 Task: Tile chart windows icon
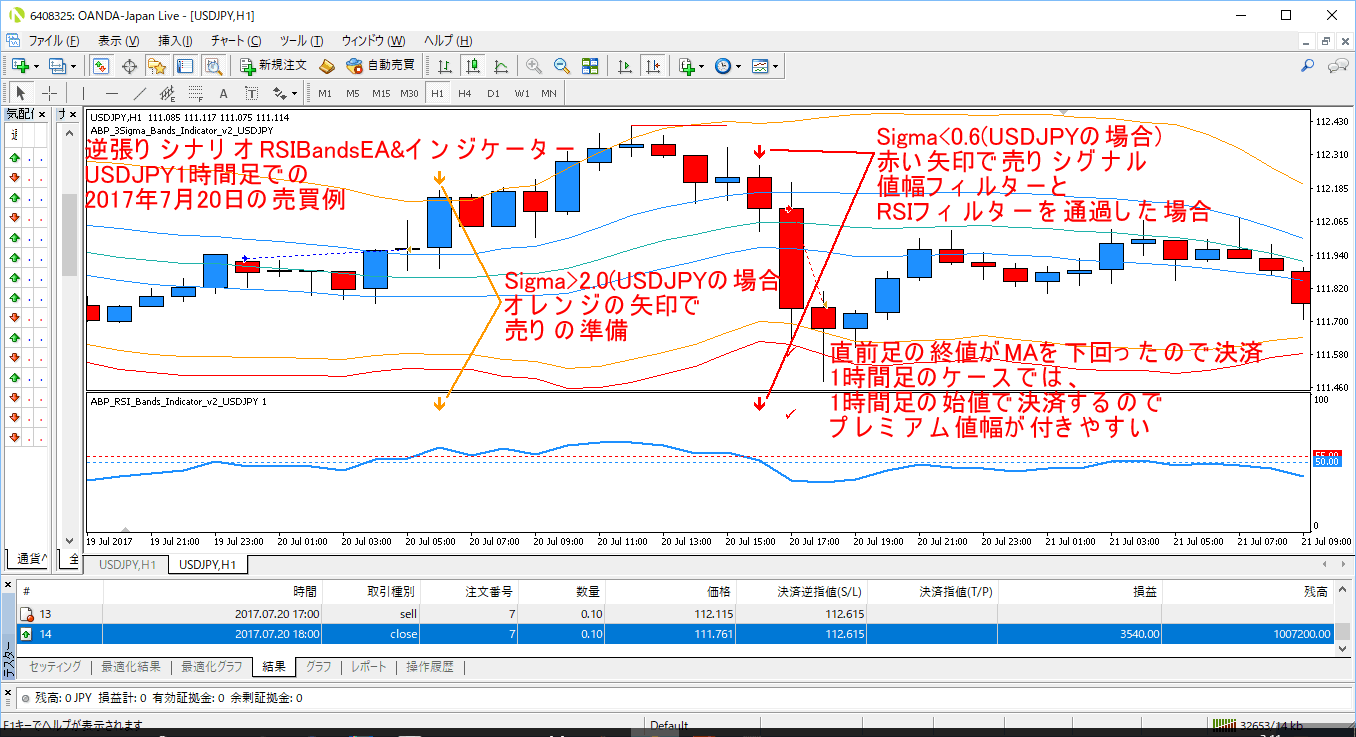tap(590, 66)
